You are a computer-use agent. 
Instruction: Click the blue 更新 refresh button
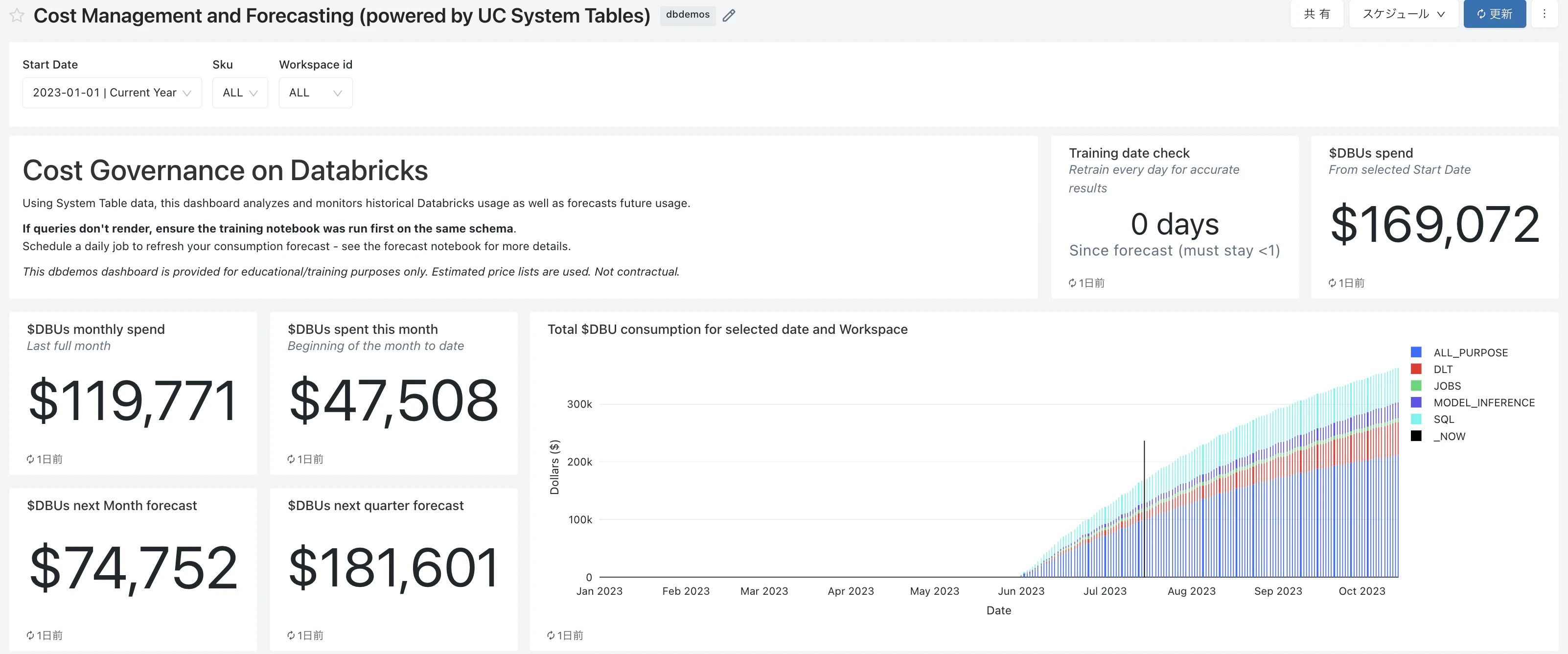click(x=1495, y=13)
